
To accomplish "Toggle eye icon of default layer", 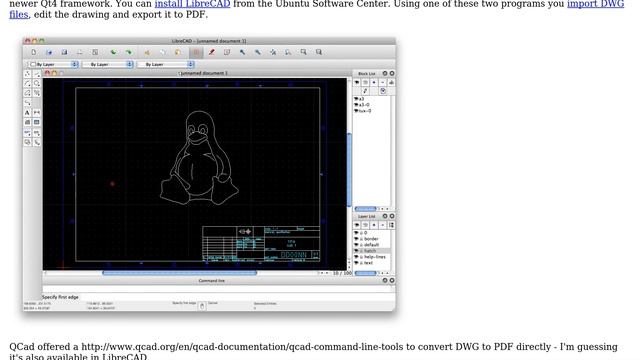I will coord(356,245).
